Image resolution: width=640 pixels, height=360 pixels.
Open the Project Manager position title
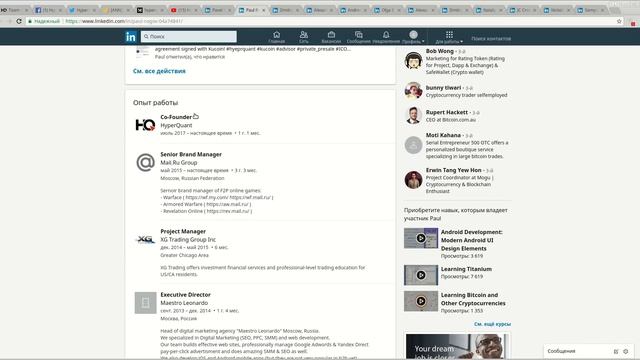click(x=183, y=231)
